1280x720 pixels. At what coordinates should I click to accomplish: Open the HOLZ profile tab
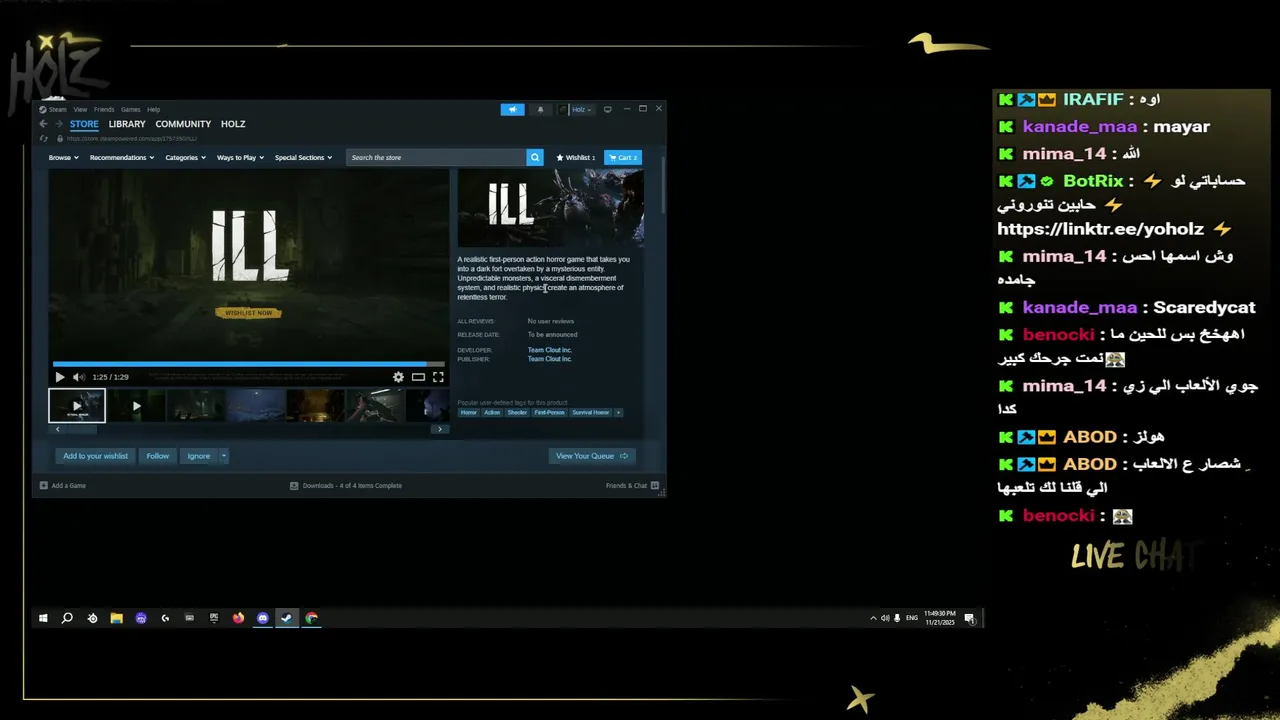pyautogui.click(x=233, y=124)
